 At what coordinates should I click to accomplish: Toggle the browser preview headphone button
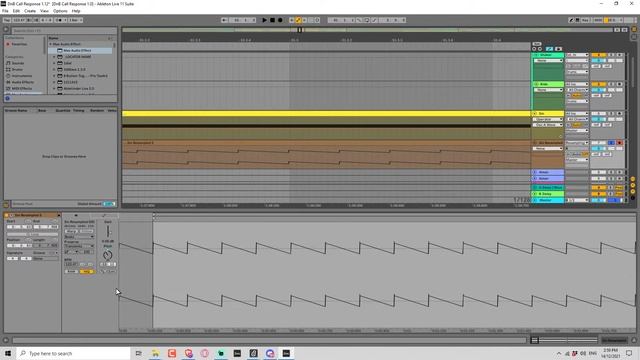7,98
